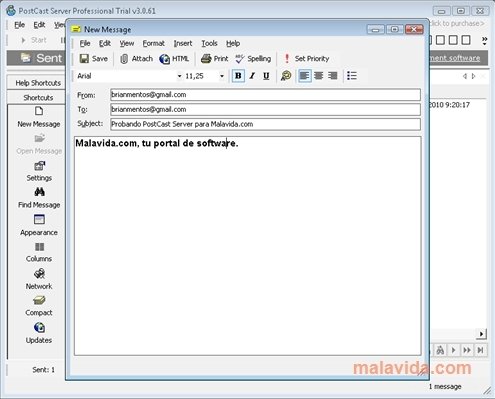Align text left
Image resolution: width=495 pixels, height=399 pixels.
[x=304, y=76]
